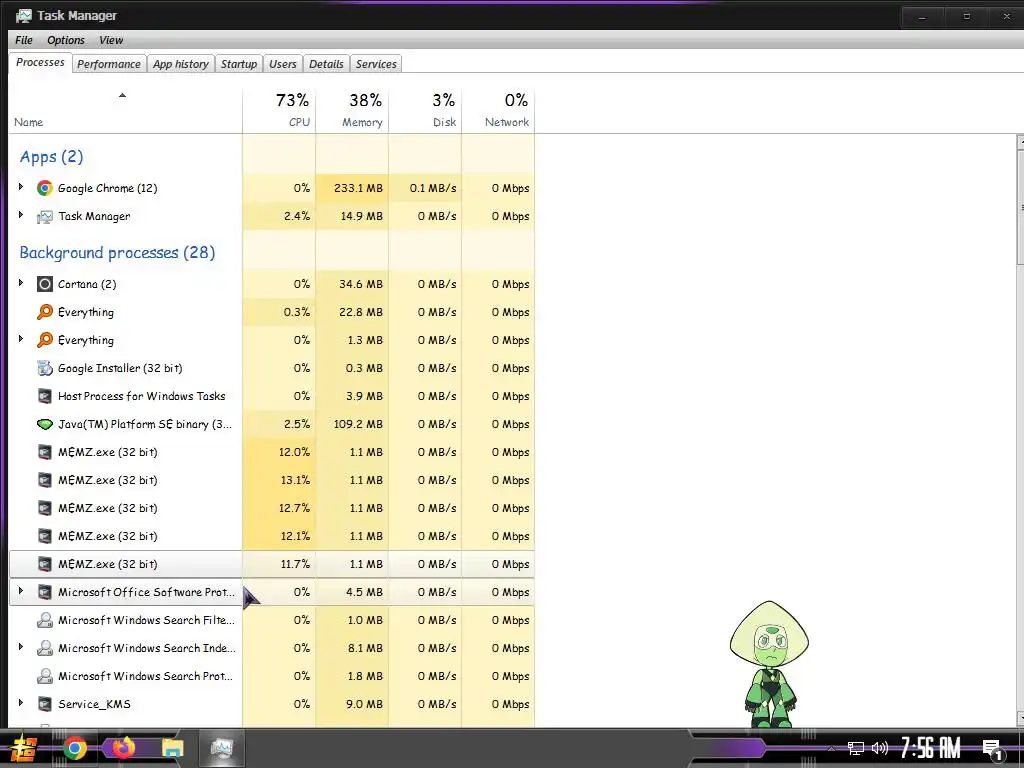Click the Host Process for Windows Tasks icon
This screenshot has width=1024, height=768.
(44, 396)
